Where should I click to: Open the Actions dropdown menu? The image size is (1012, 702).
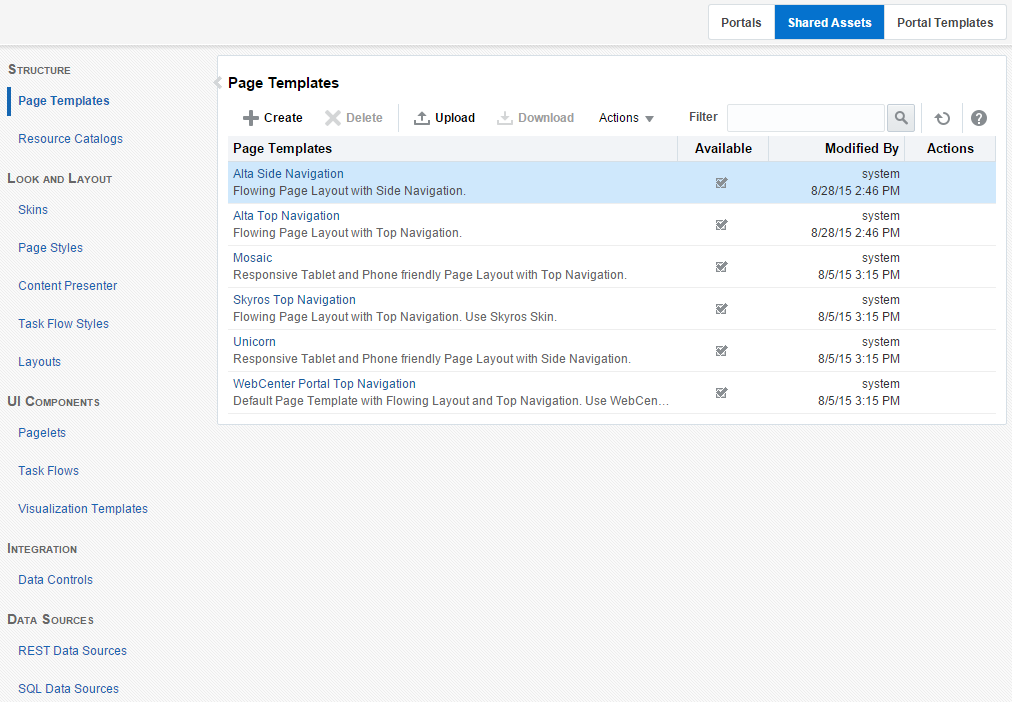click(626, 118)
